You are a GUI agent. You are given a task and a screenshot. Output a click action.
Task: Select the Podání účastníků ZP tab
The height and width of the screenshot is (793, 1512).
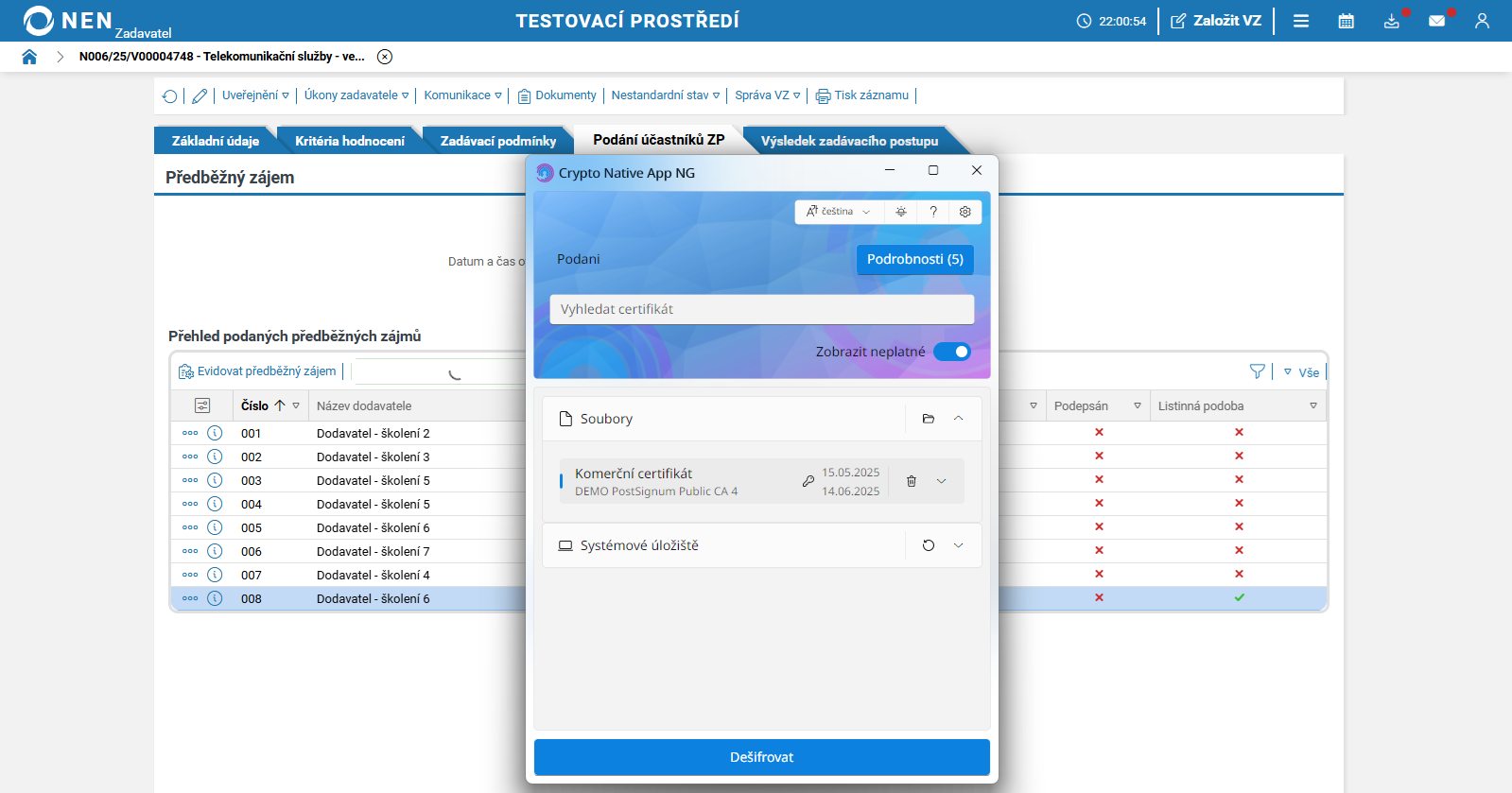click(659, 140)
